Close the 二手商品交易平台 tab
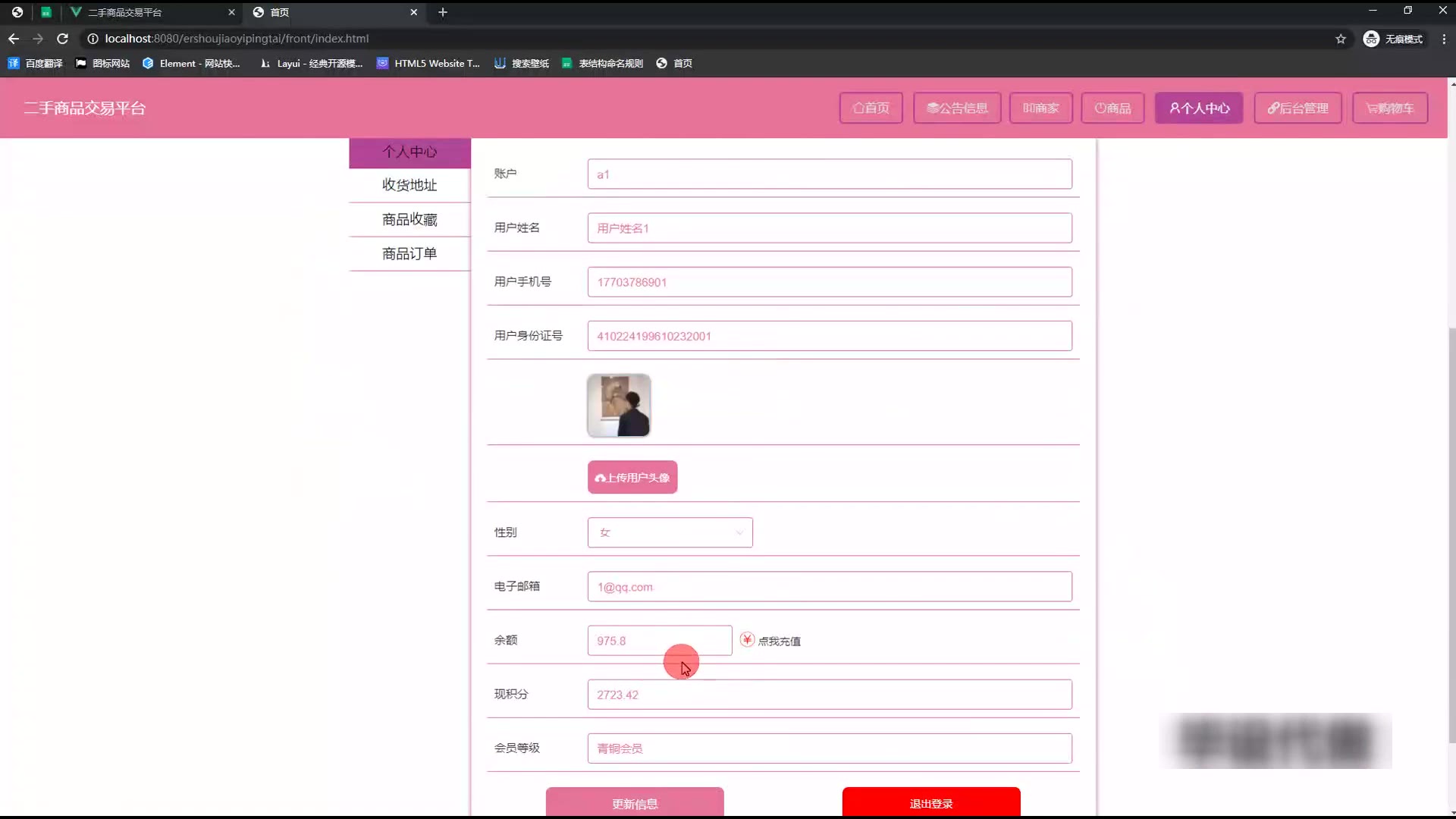Viewport: 1456px width, 819px height. coord(231,12)
